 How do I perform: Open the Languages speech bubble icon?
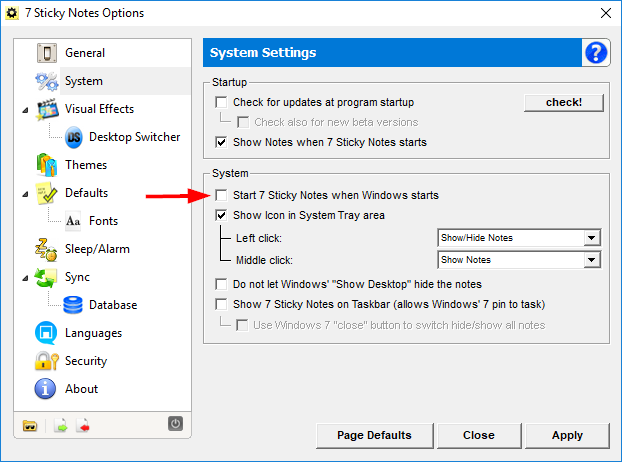tap(46, 333)
